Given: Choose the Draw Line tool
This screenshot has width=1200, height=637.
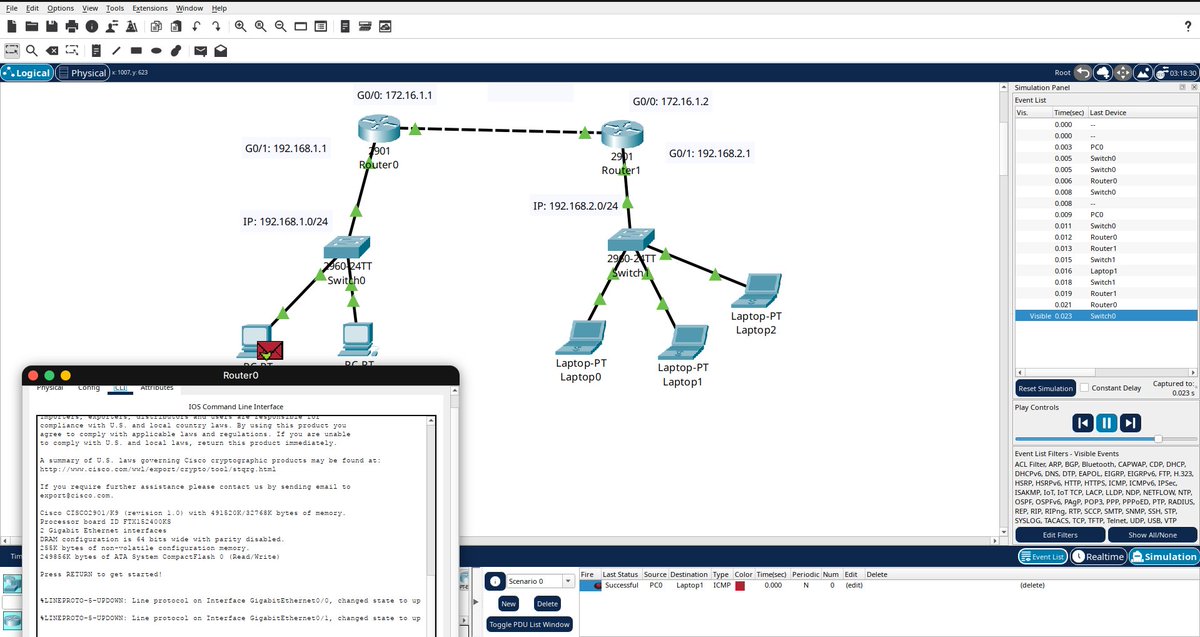Looking at the screenshot, I should tap(116, 50).
